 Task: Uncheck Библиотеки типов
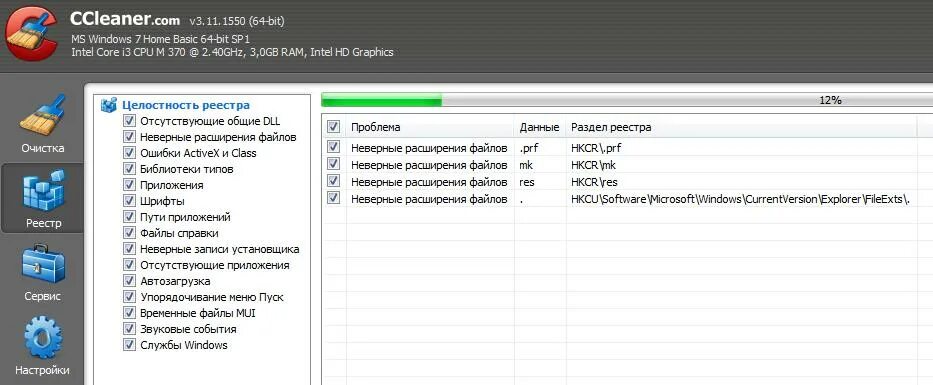129,169
